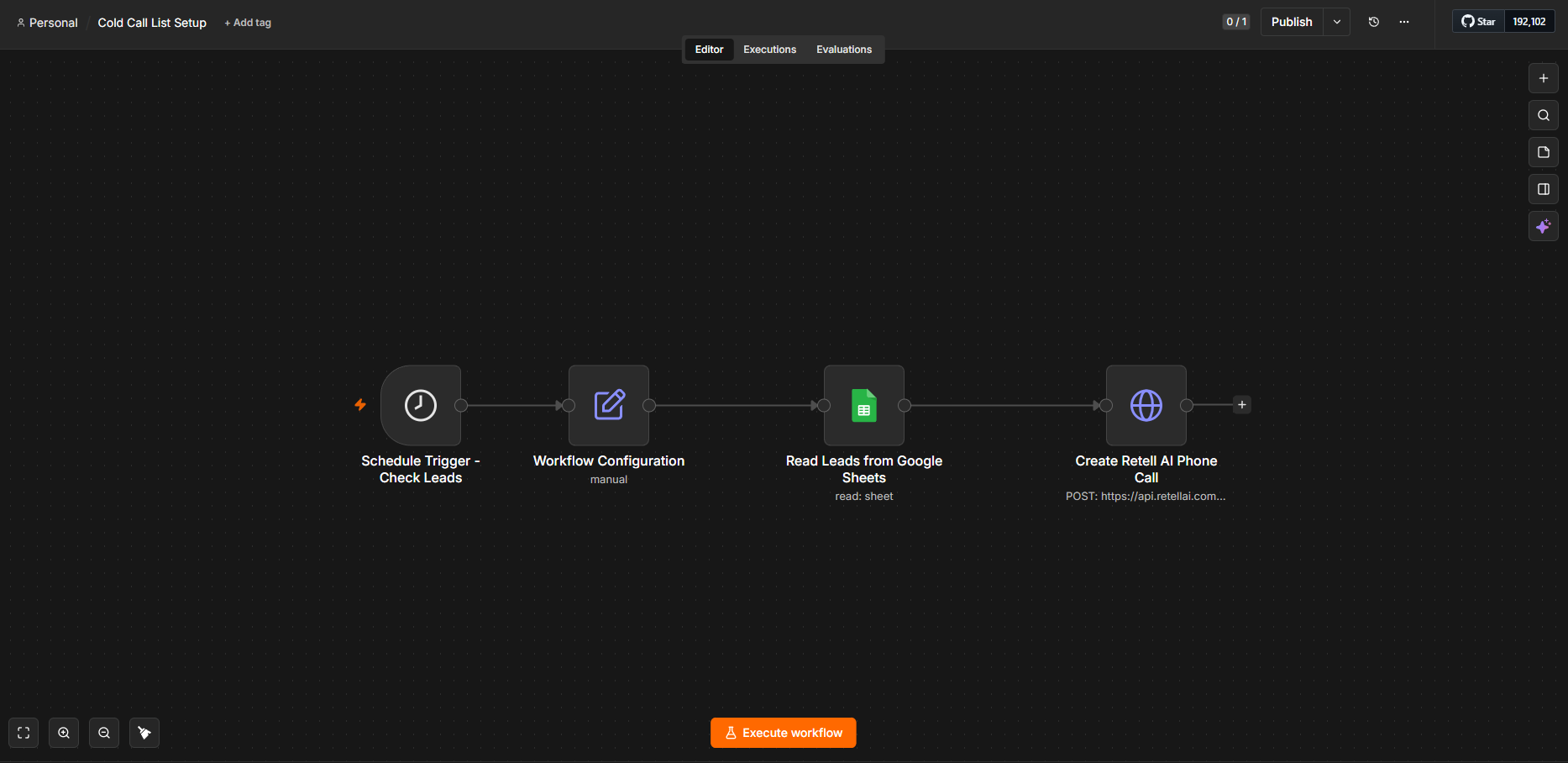Click the Read Leads from Google Sheets output connector
Image resolution: width=1568 pixels, height=763 pixels.
[905, 405]
